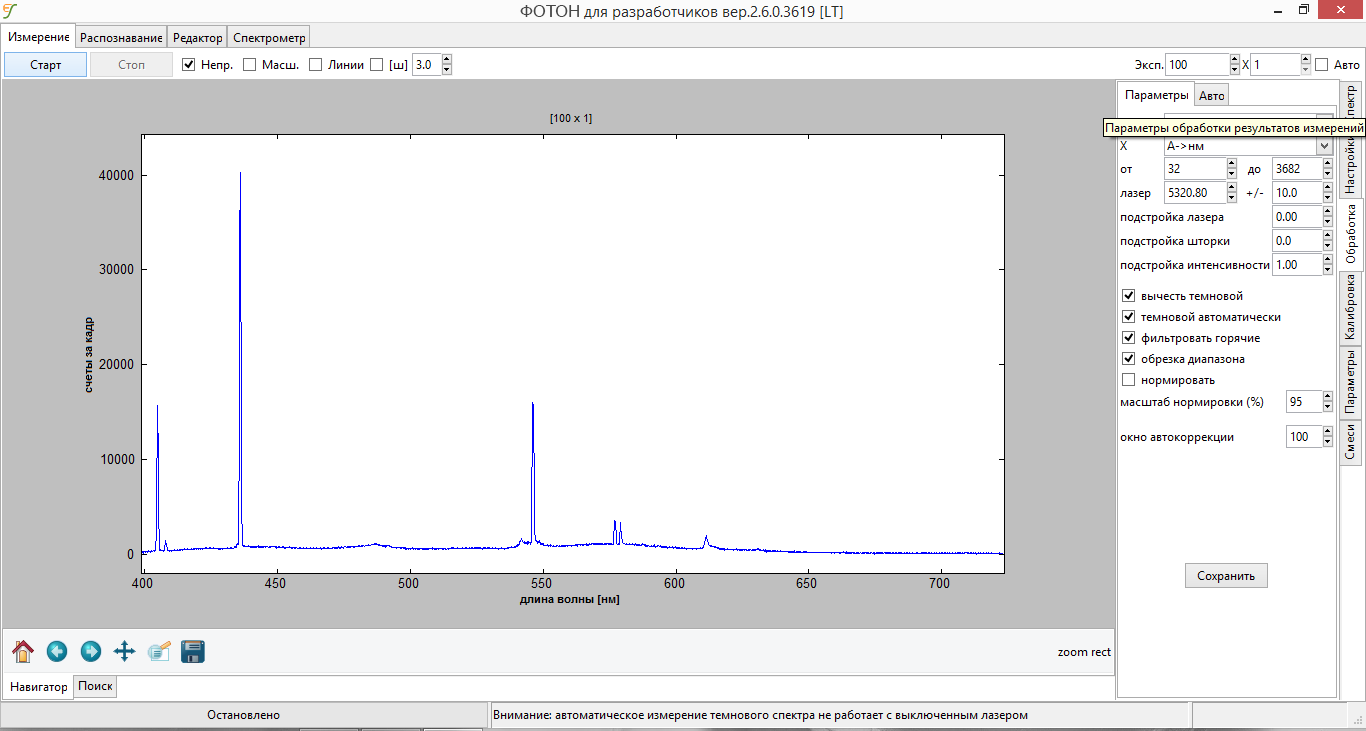This screenshot has height=731, width=1366.
Task: Click the лазер wavelength input field
Action: [1194, 193]
